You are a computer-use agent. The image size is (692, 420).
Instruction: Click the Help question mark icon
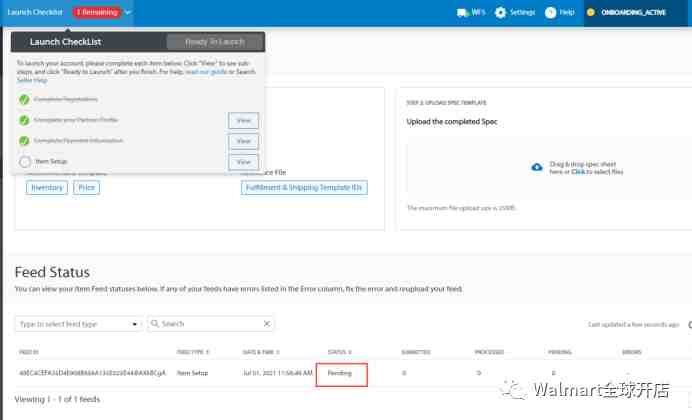tap(550, 12)
